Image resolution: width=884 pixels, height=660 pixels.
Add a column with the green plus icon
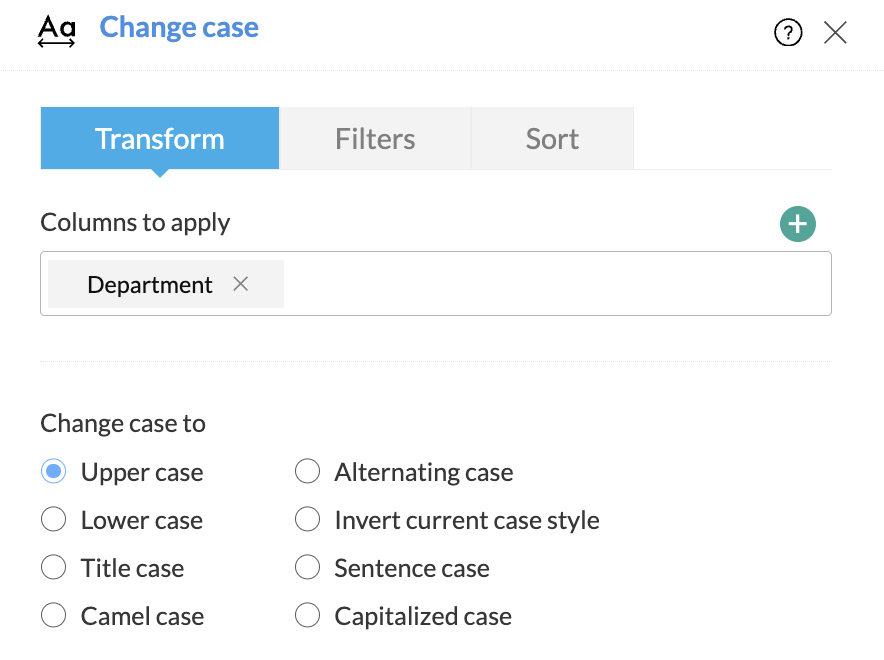click(797, 224)
